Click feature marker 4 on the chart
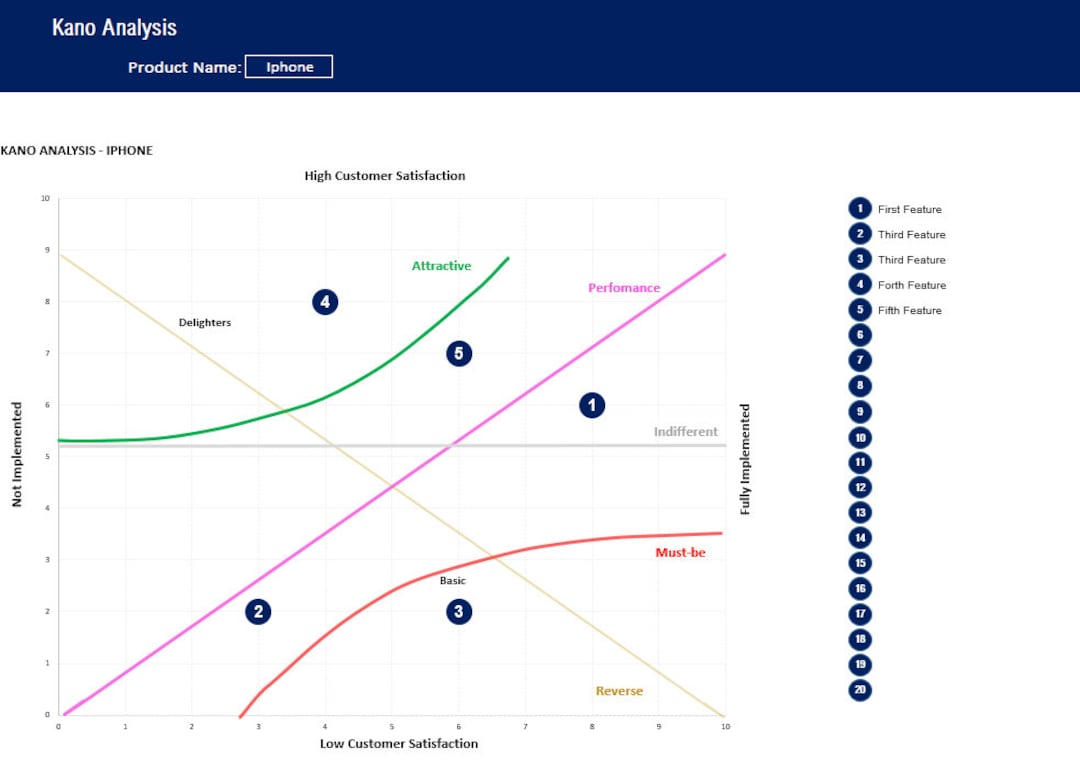 [x=325, y=302]
